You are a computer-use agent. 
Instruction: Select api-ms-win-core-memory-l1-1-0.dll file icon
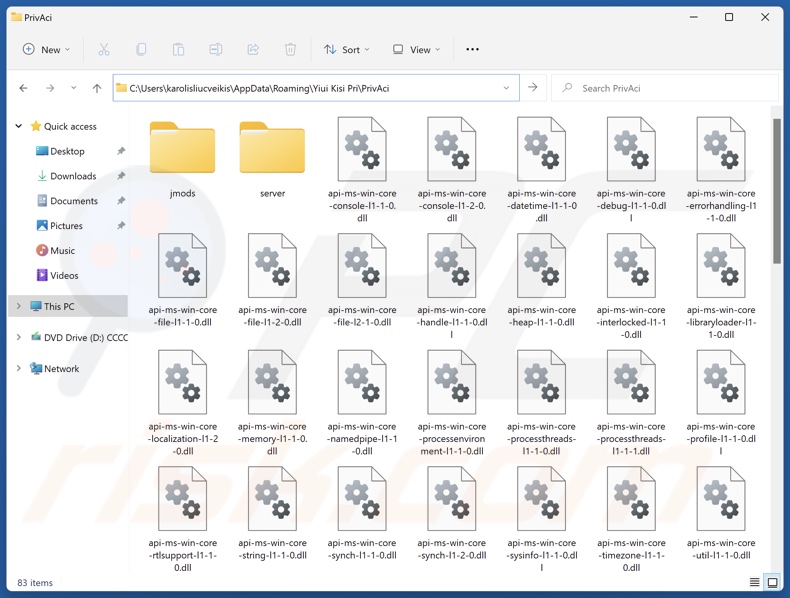point(272,382)
